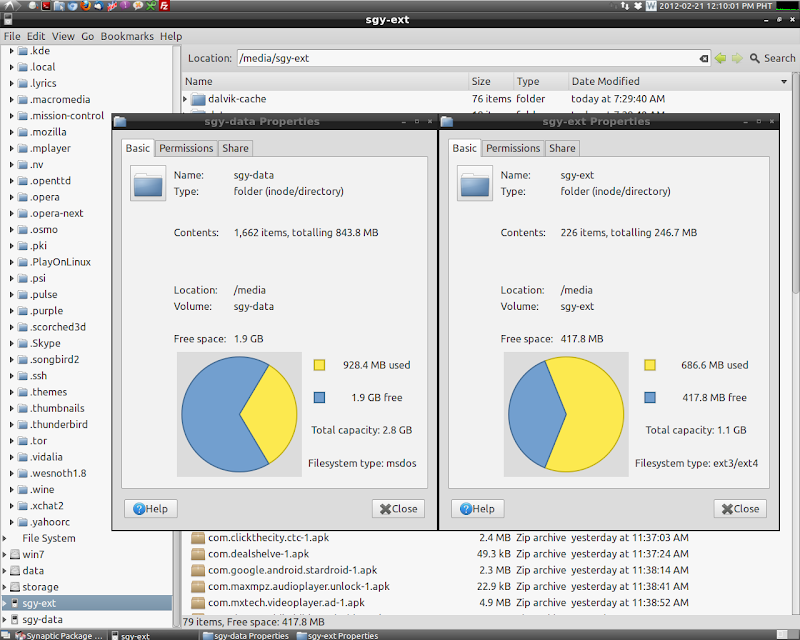
Task: Expand the dalvik-cache folder row
Action: [x=185, y=99]
